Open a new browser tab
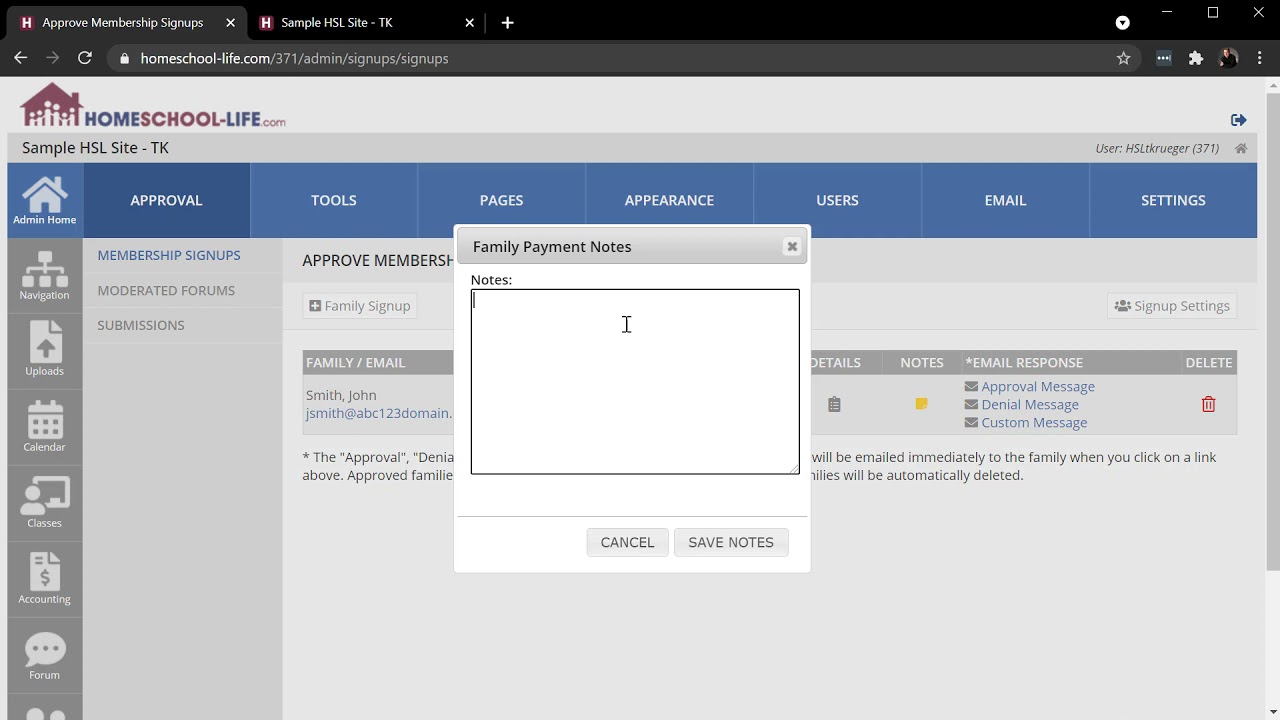The image size is (1280, 720). (507, 22)
